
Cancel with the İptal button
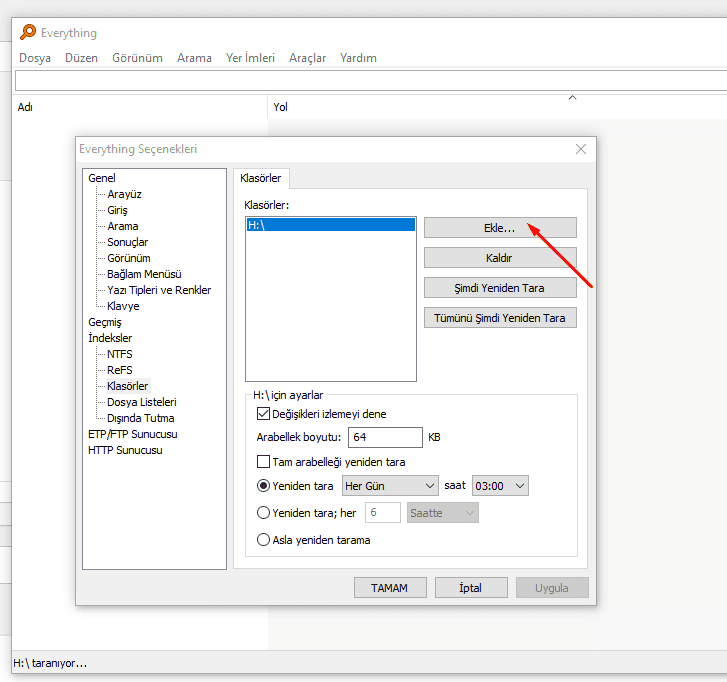pyautogui.click(x=471, y=588)
